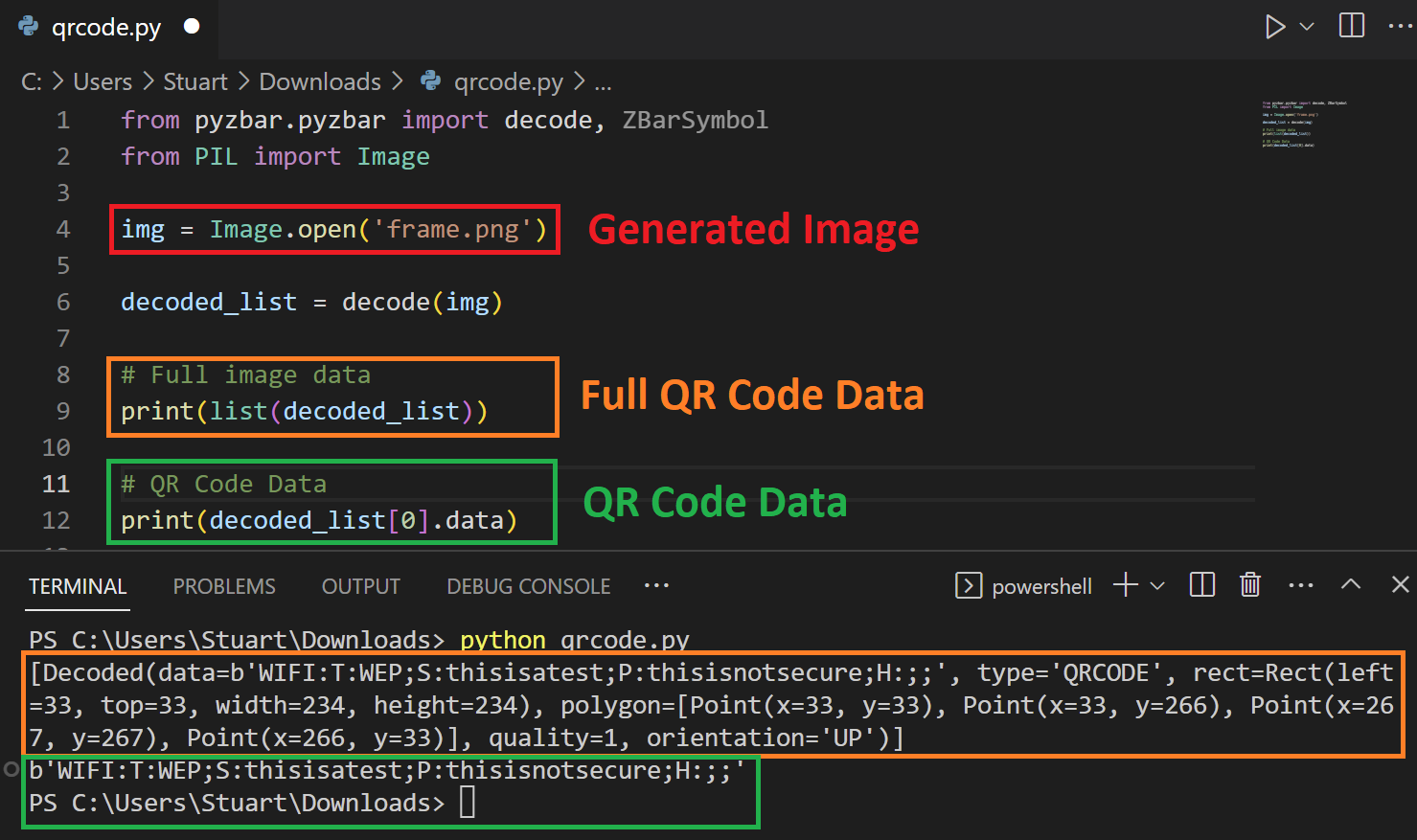Open the DEBUG CONSOLE tab
1417x840 pixels.
(x=528, y=586)
